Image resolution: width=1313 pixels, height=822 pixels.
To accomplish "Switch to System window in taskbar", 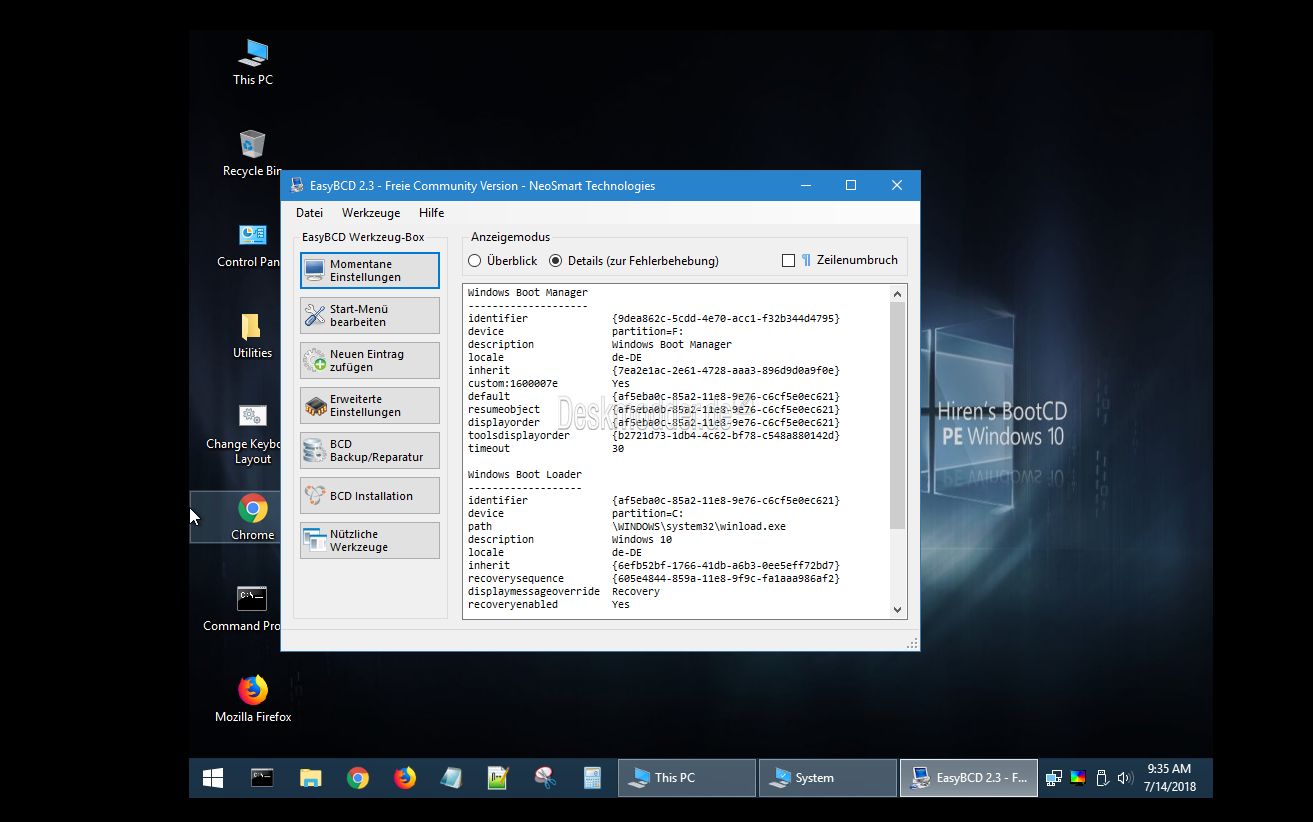I will [826, 778].
